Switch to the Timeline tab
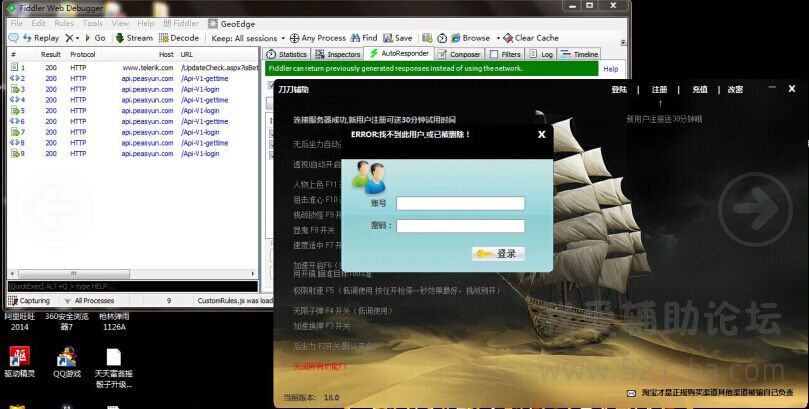Image resolution: width=809 pixels, height=409 pixels. click(x=579, y=54)
